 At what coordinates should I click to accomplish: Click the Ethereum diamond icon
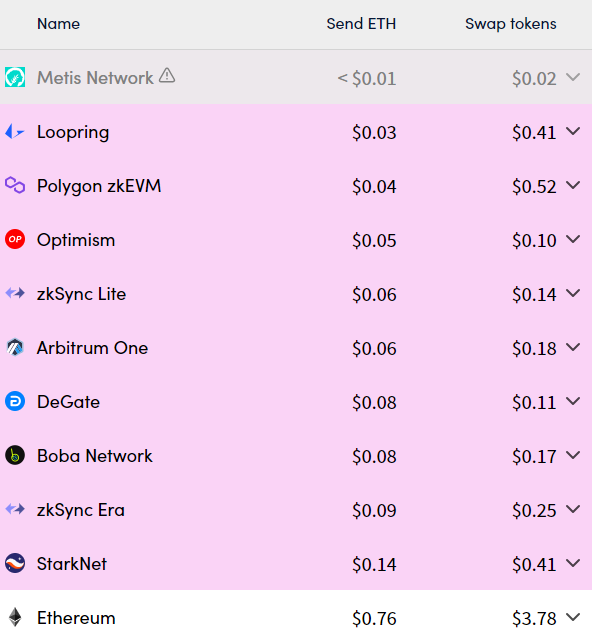click(x=15, y=617)
